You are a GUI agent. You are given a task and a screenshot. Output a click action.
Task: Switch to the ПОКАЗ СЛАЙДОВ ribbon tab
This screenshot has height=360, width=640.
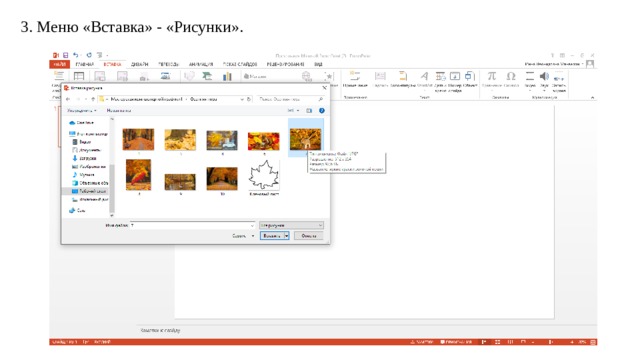(x=240, y=64)
